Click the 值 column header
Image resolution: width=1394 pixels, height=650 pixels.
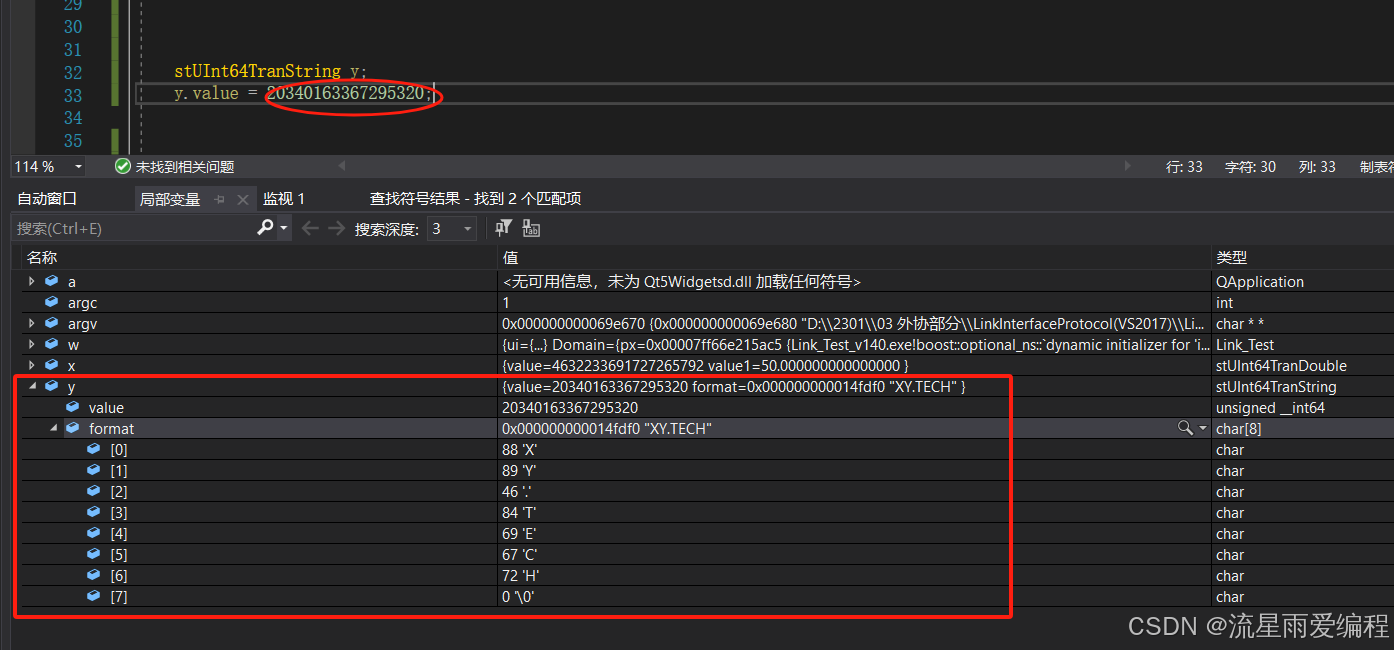(x=510, y=258)
